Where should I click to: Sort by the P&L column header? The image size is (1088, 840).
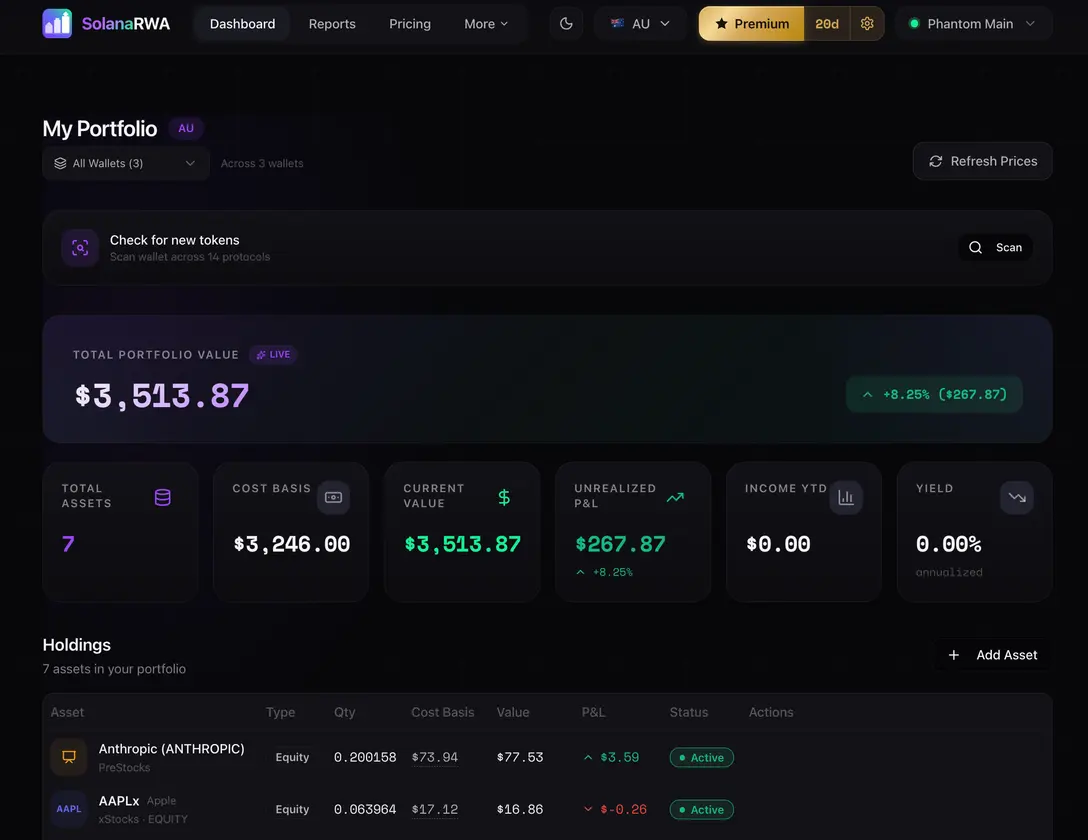[x=593, y=712]
